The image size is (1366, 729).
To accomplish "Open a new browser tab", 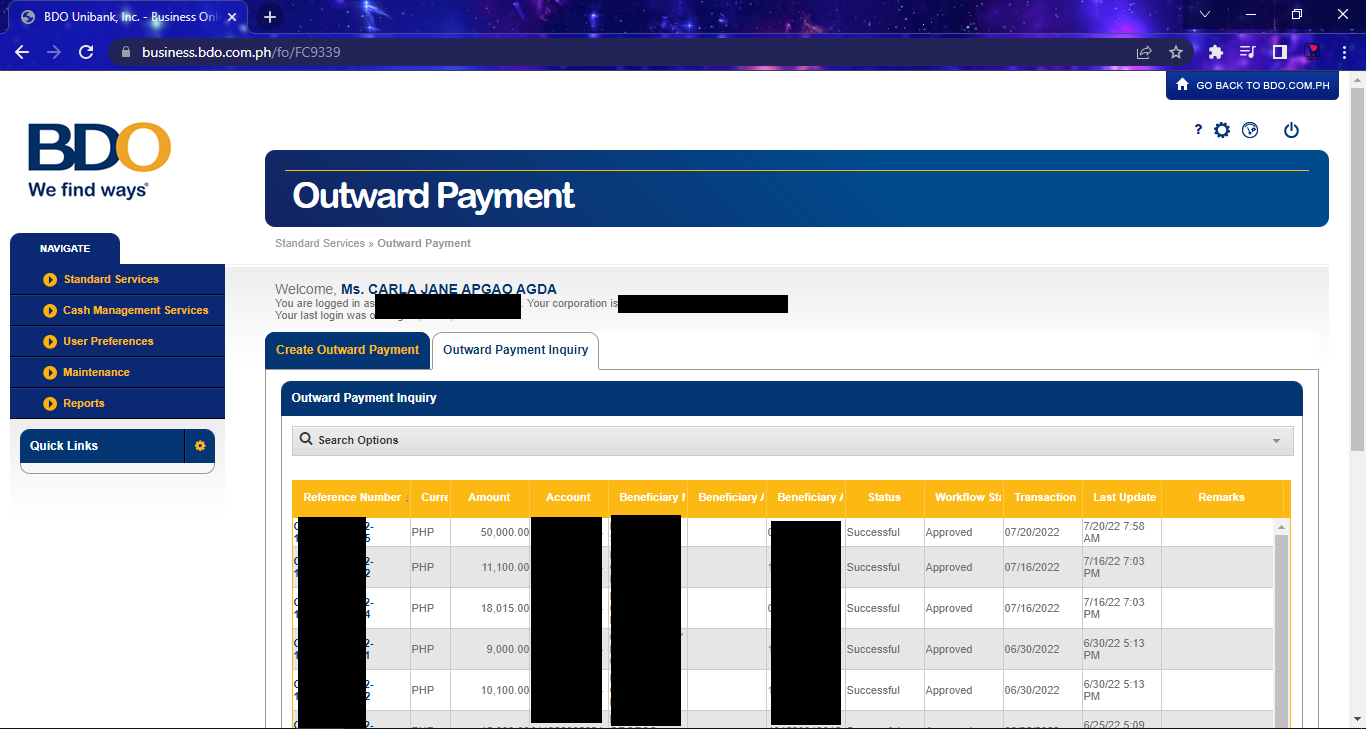I will (270, 17).
